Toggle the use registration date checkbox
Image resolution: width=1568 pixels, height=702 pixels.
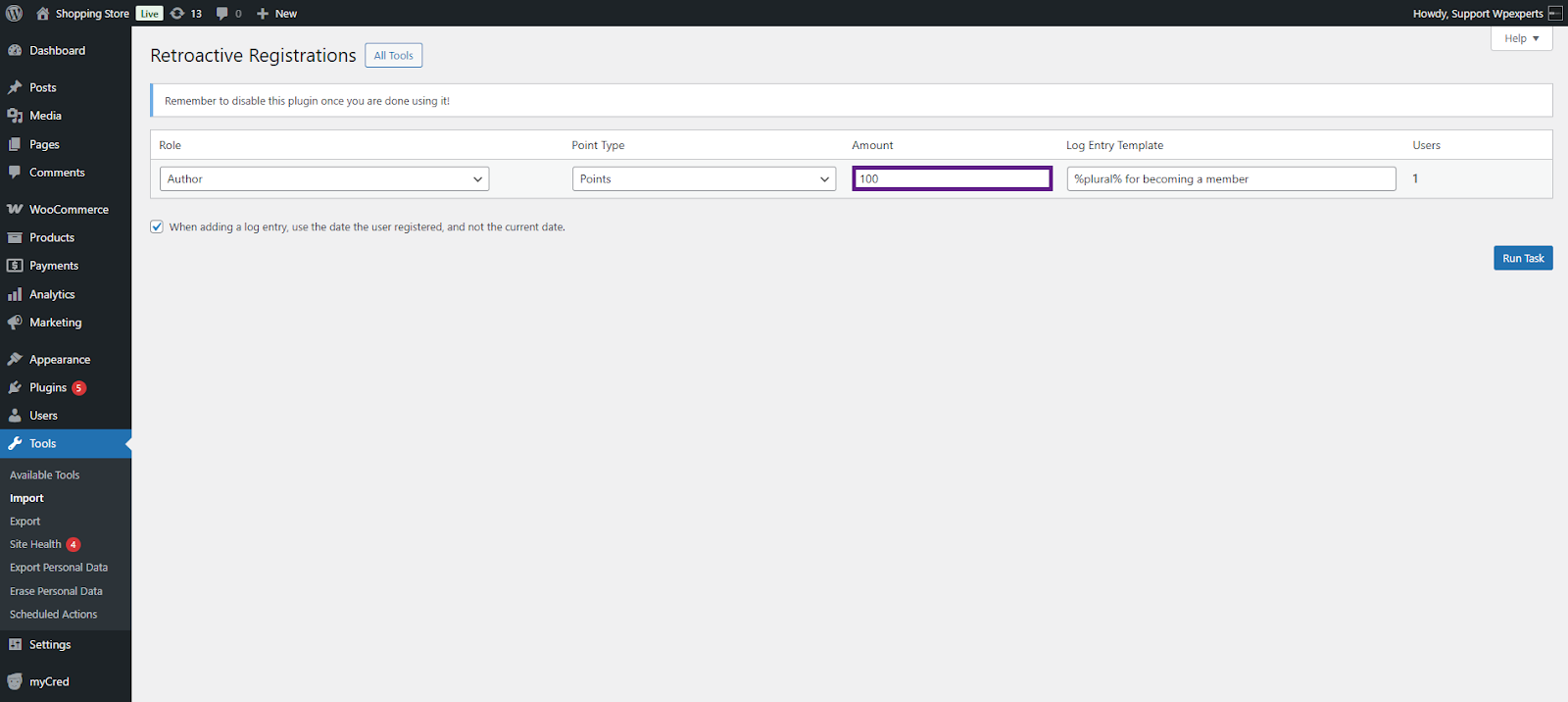[157, 226]
